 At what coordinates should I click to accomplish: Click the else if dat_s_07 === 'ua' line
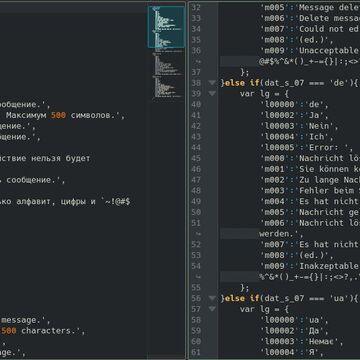point(290,298)
